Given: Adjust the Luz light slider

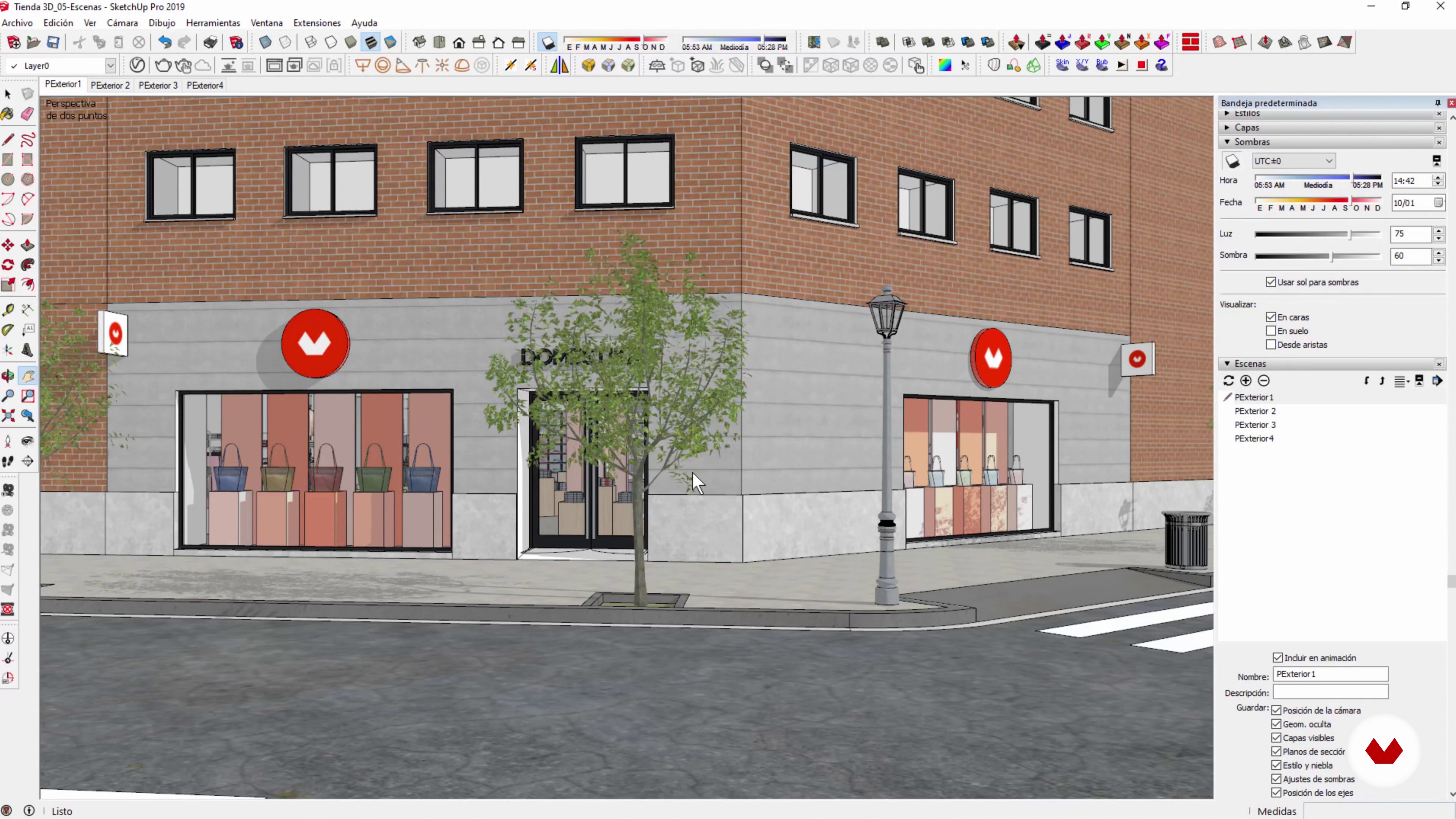Looking at the screenshot, I should (1318, 234).
